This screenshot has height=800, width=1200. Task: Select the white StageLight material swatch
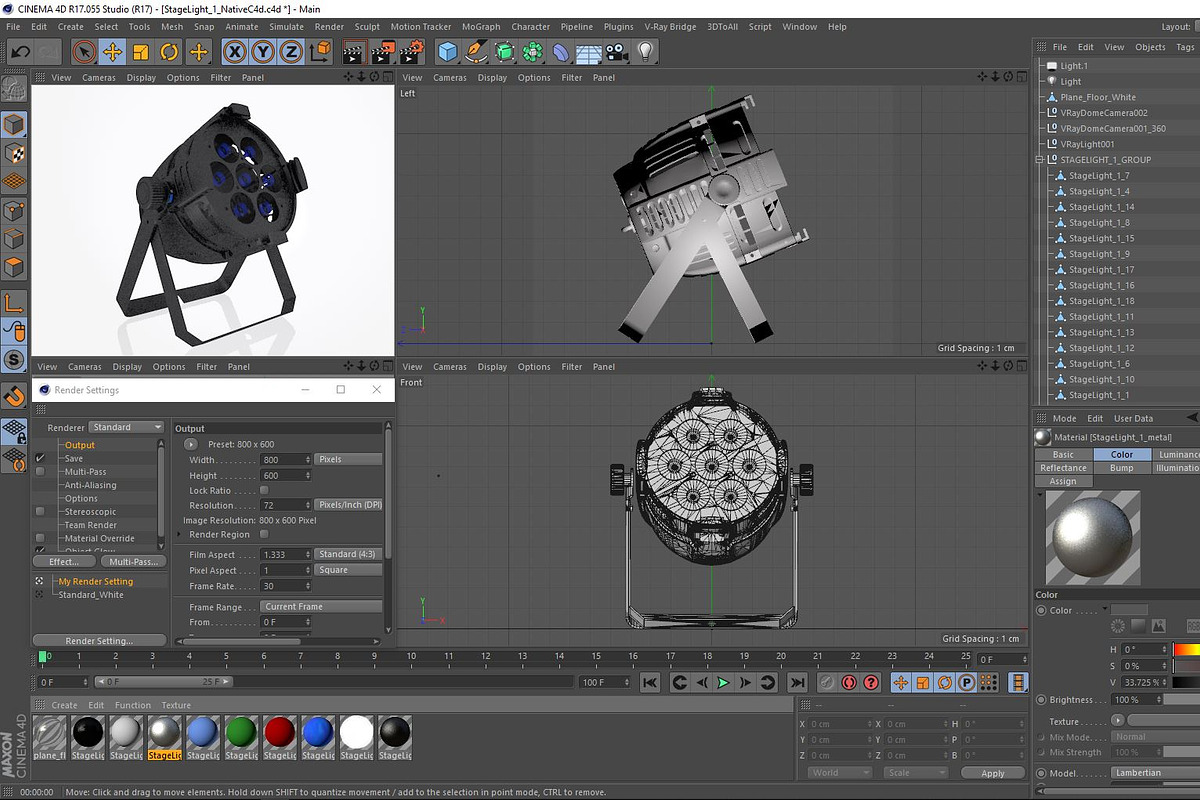[357, 734]
